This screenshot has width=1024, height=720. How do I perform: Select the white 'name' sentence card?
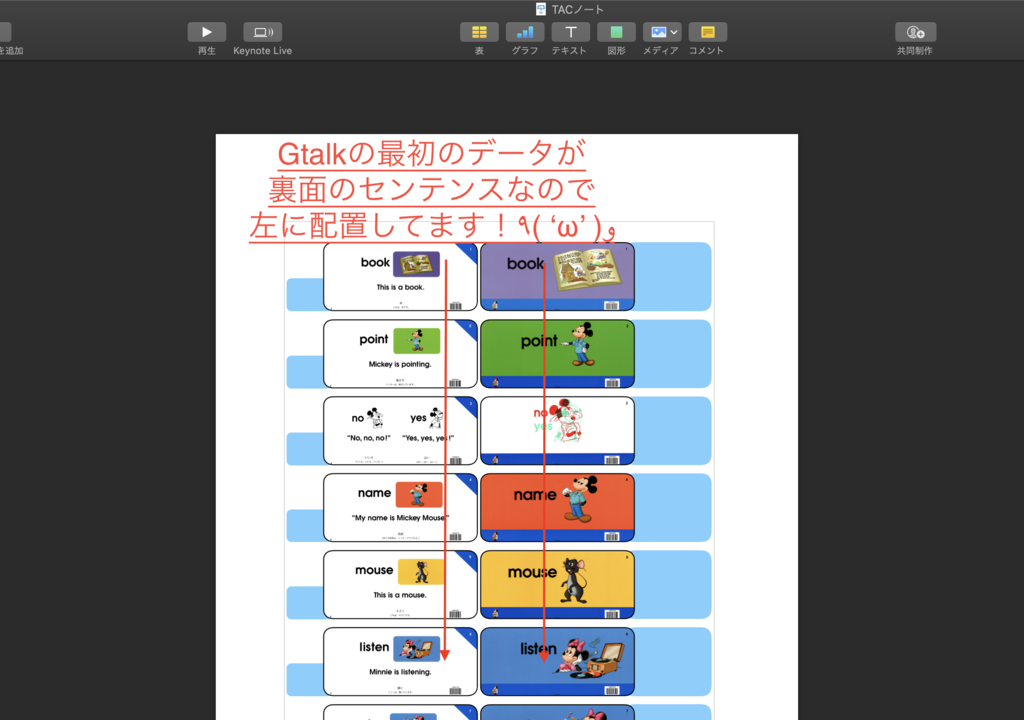pos(400,508)
